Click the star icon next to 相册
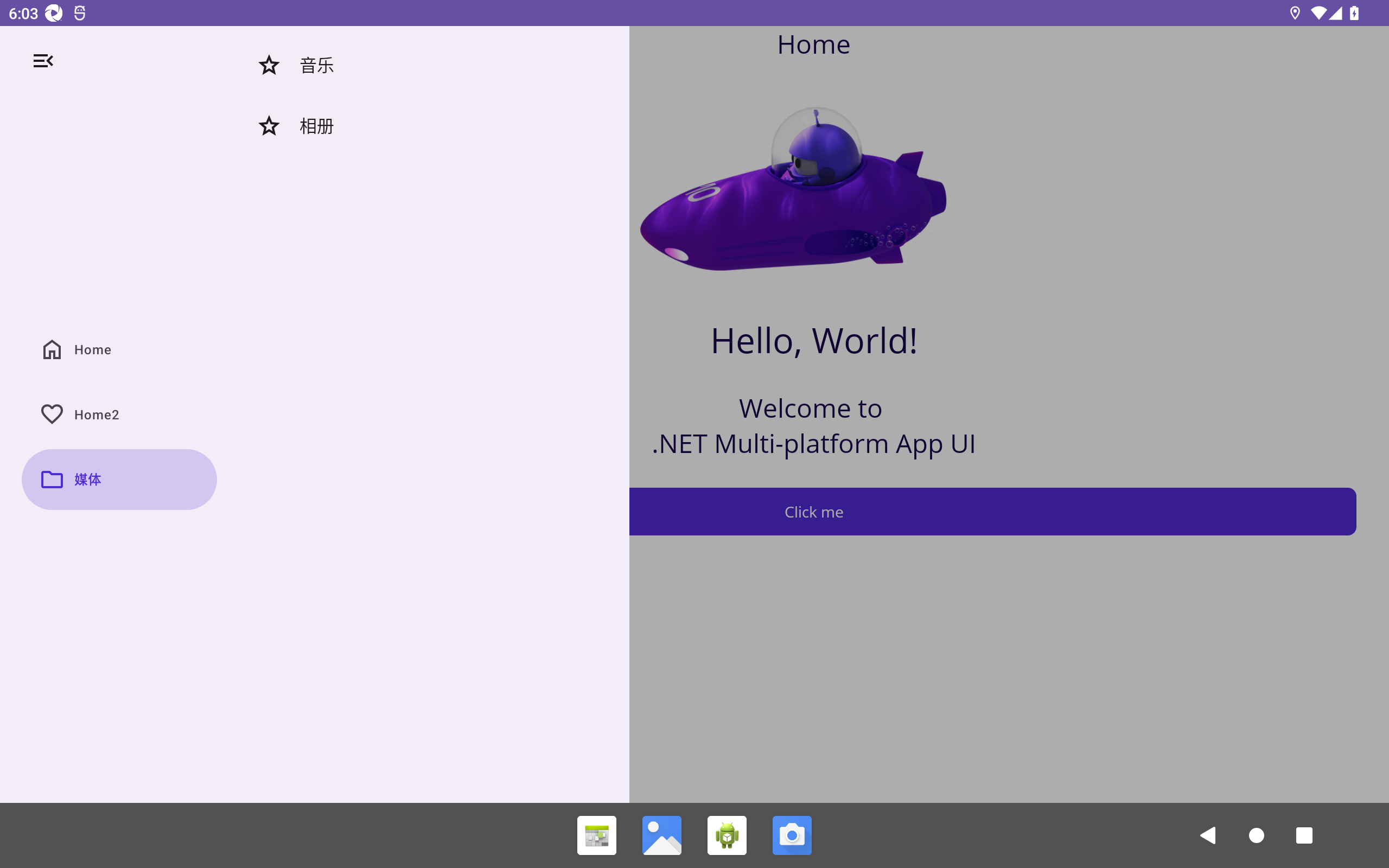Image resolution: width=1389 pixels, height=868 pixels. pos(269,126)
